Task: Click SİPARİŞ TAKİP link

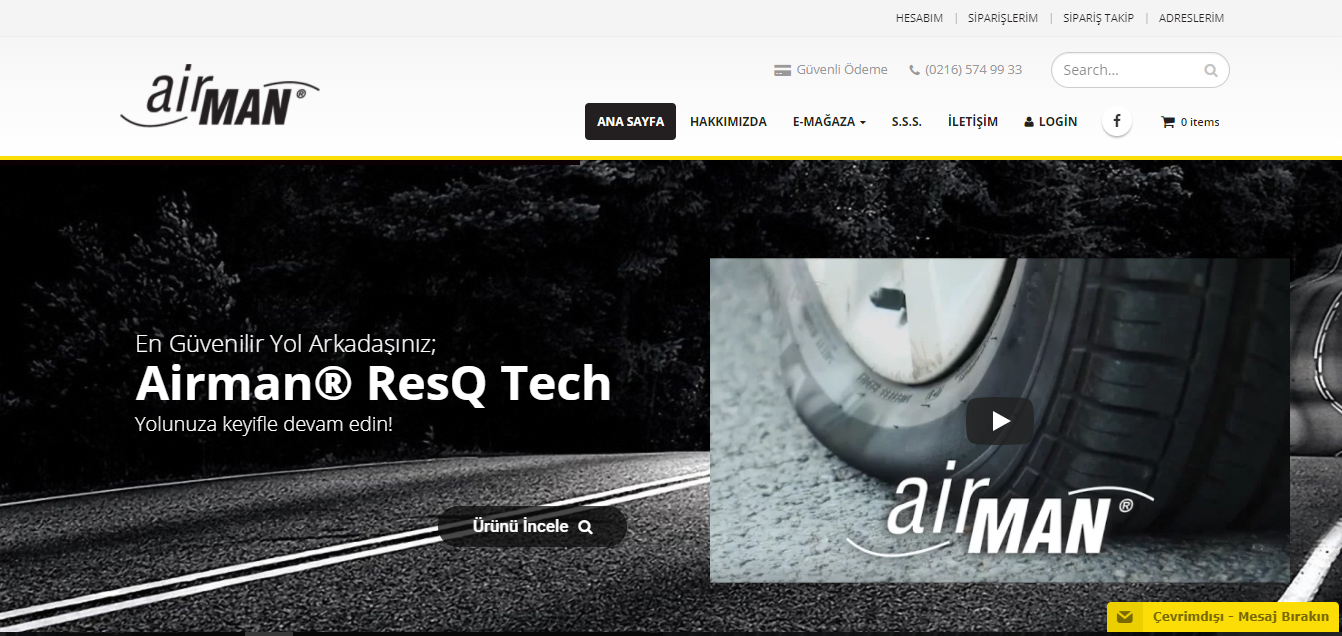Action: (1098, 18)
